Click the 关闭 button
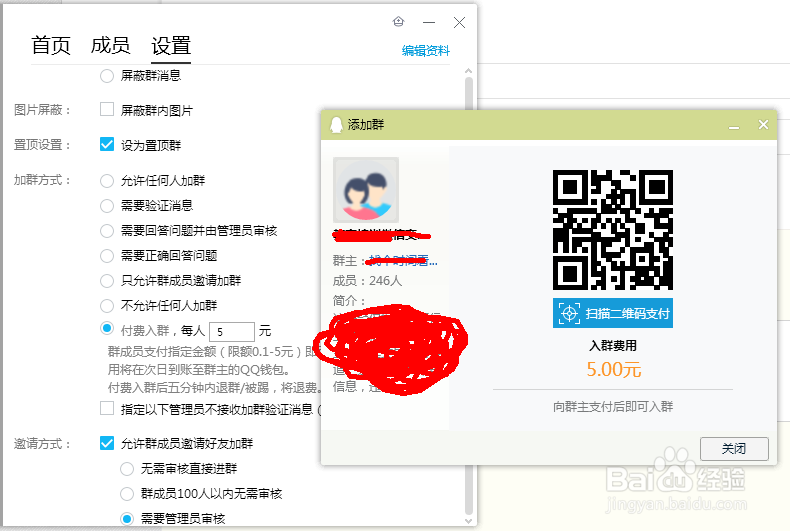The height and width of the screenshot is (531, 790). 734,448
